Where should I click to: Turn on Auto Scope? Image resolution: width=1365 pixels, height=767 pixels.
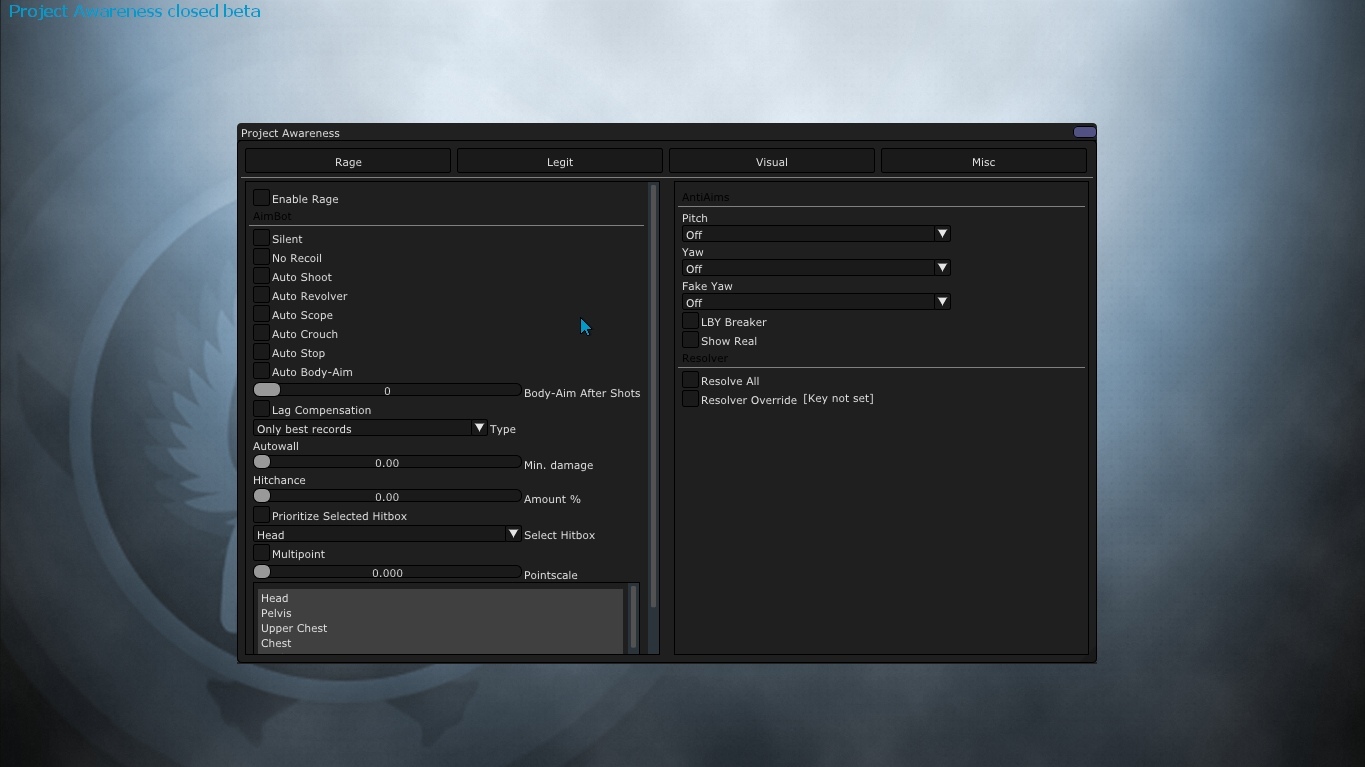pyautogui.click(x=262, y=314)
